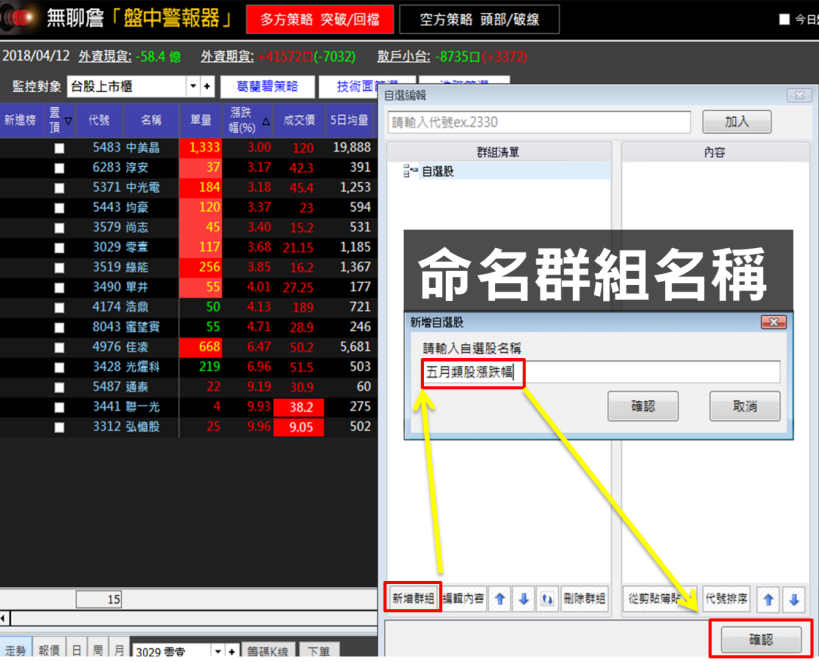Click the 新進榜 column header
The width and height of the screenshot is (819, 662).
pos(20,120)
